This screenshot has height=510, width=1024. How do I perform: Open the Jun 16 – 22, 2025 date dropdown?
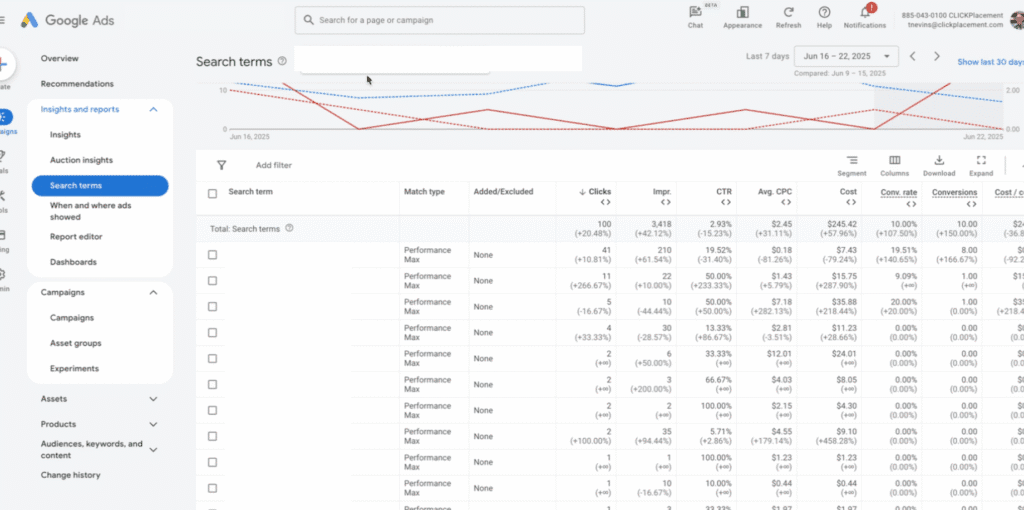pyautogui.click(x=846, y=57)
